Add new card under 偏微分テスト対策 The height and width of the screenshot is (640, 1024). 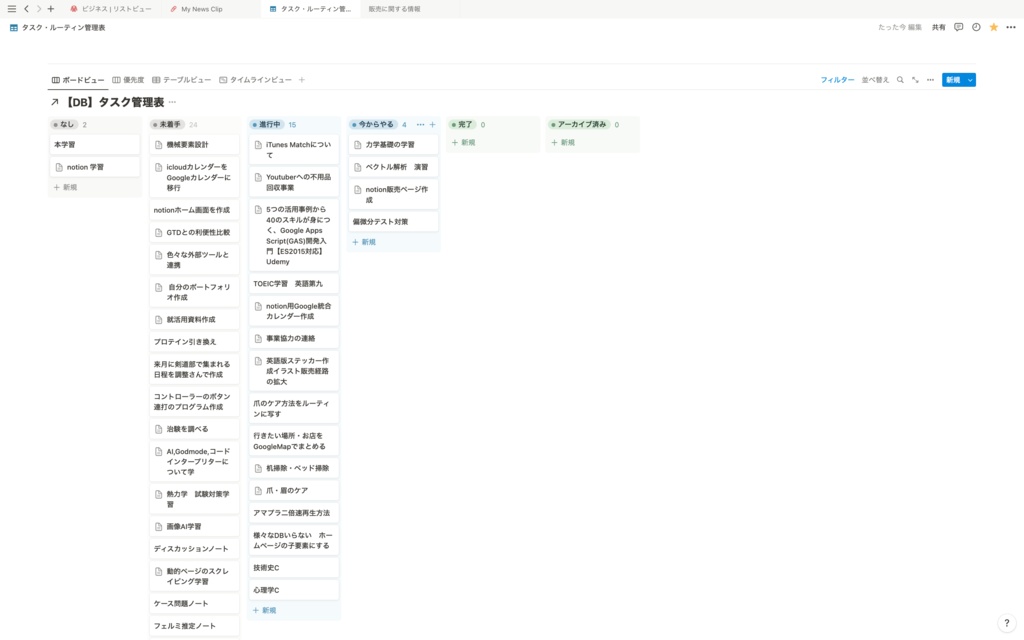[x=364, y=242]
